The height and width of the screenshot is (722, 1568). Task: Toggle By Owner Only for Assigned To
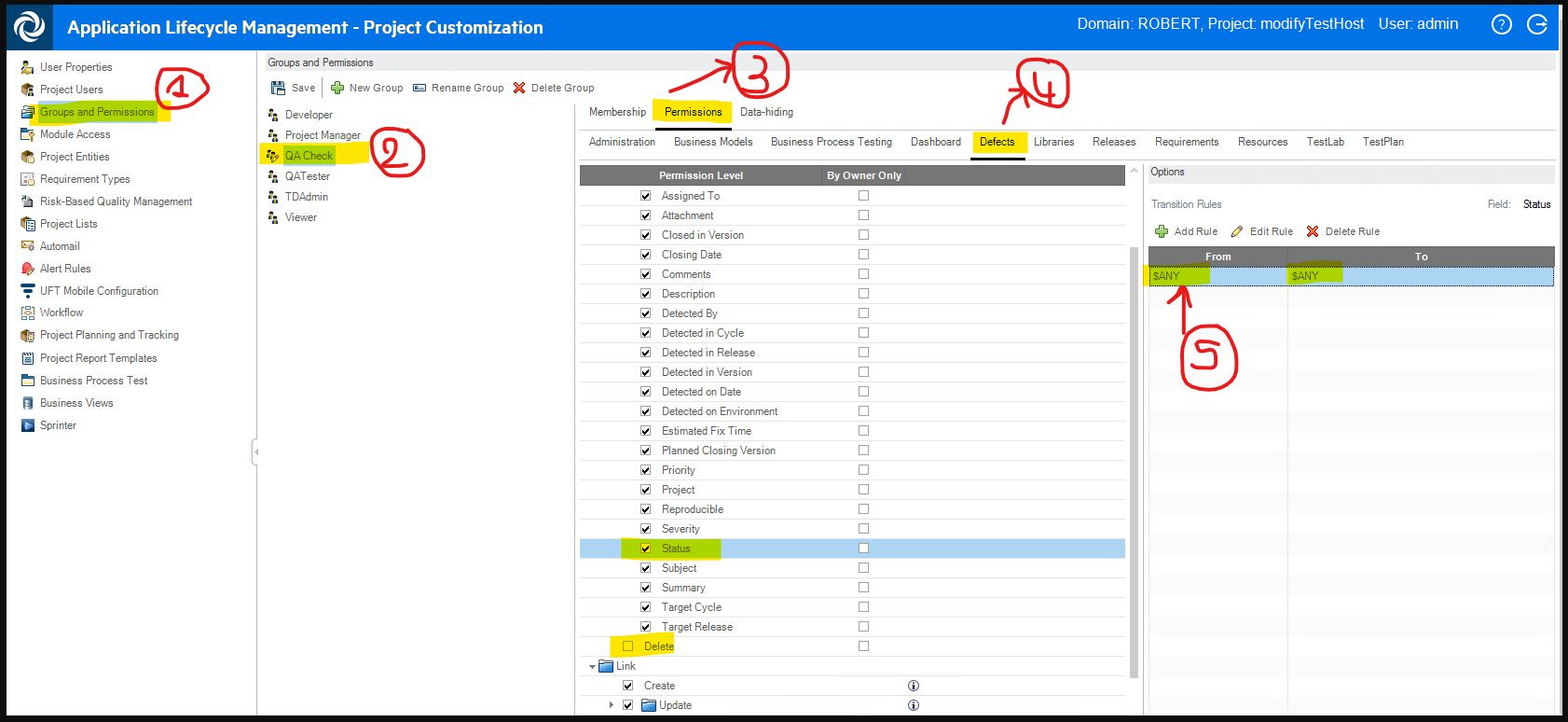pos(863,196)
